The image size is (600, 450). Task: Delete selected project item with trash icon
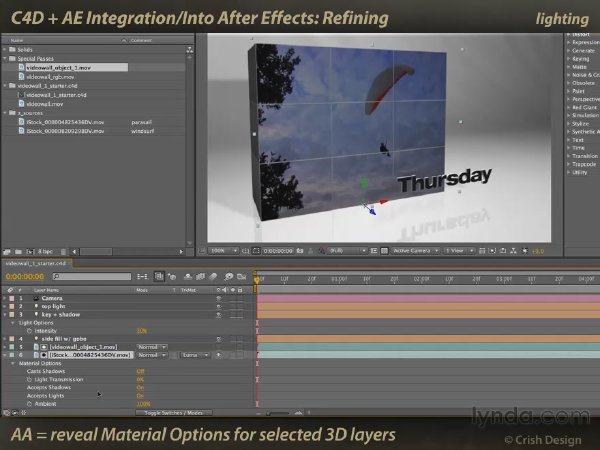(64, 252)
